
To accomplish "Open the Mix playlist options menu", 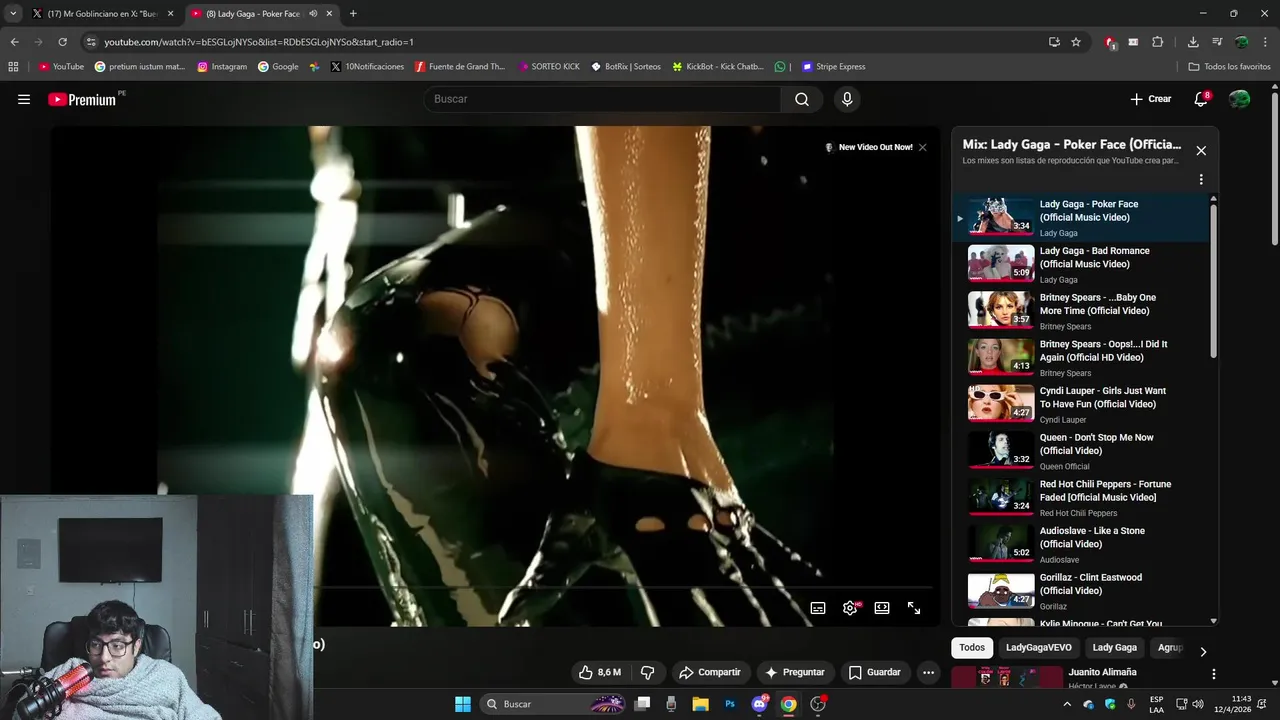I will click(x=1201, y=180).
